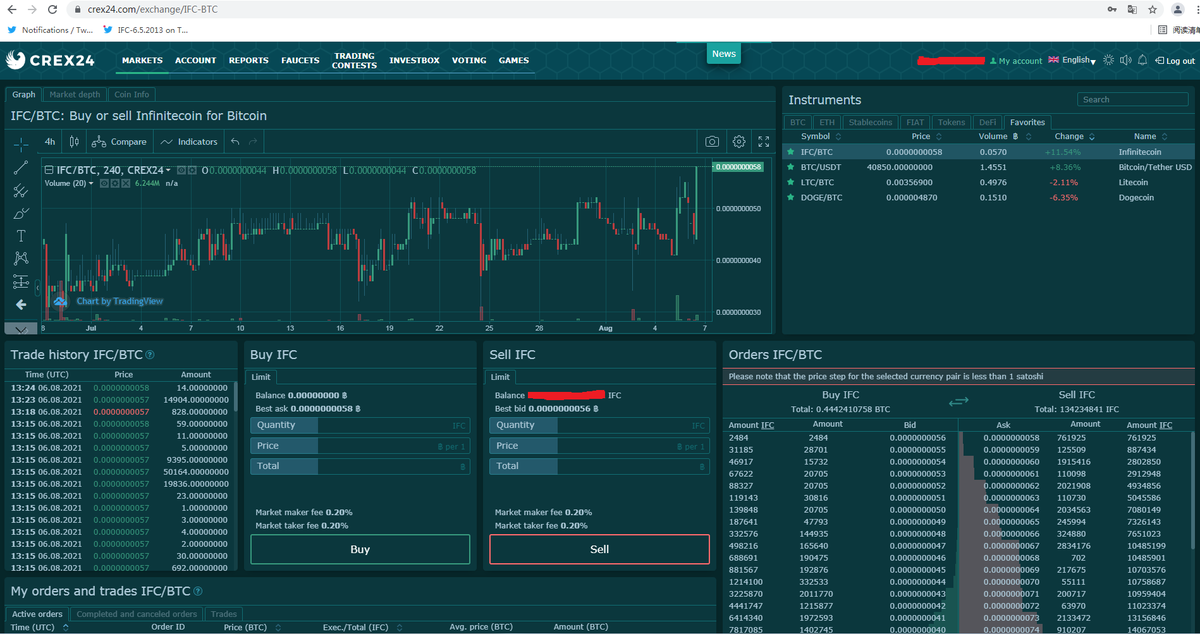Collapse the chart legend toggle box
Screen dimensions: 1200x634
(x=48, y=170)
